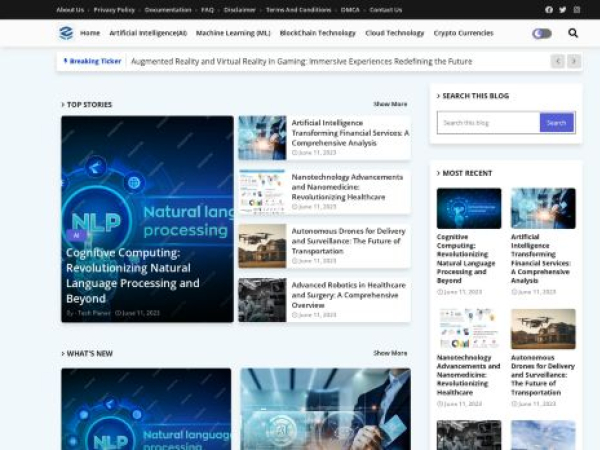
Task: Open the Facebook social icon
Action: [x=548, y=10]
